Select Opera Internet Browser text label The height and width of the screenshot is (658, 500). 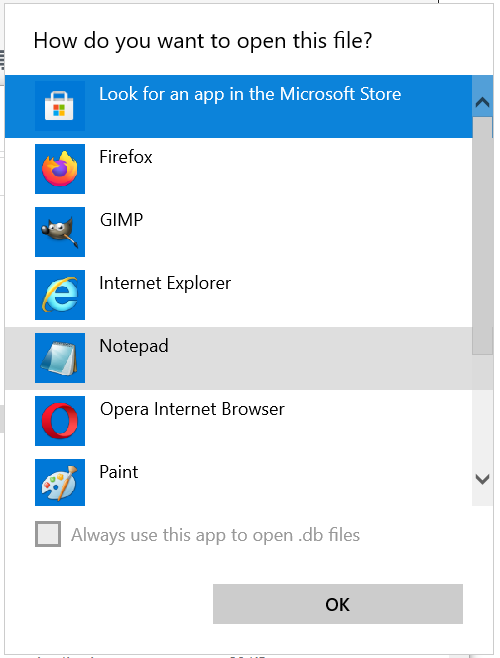tap(192, 409)
